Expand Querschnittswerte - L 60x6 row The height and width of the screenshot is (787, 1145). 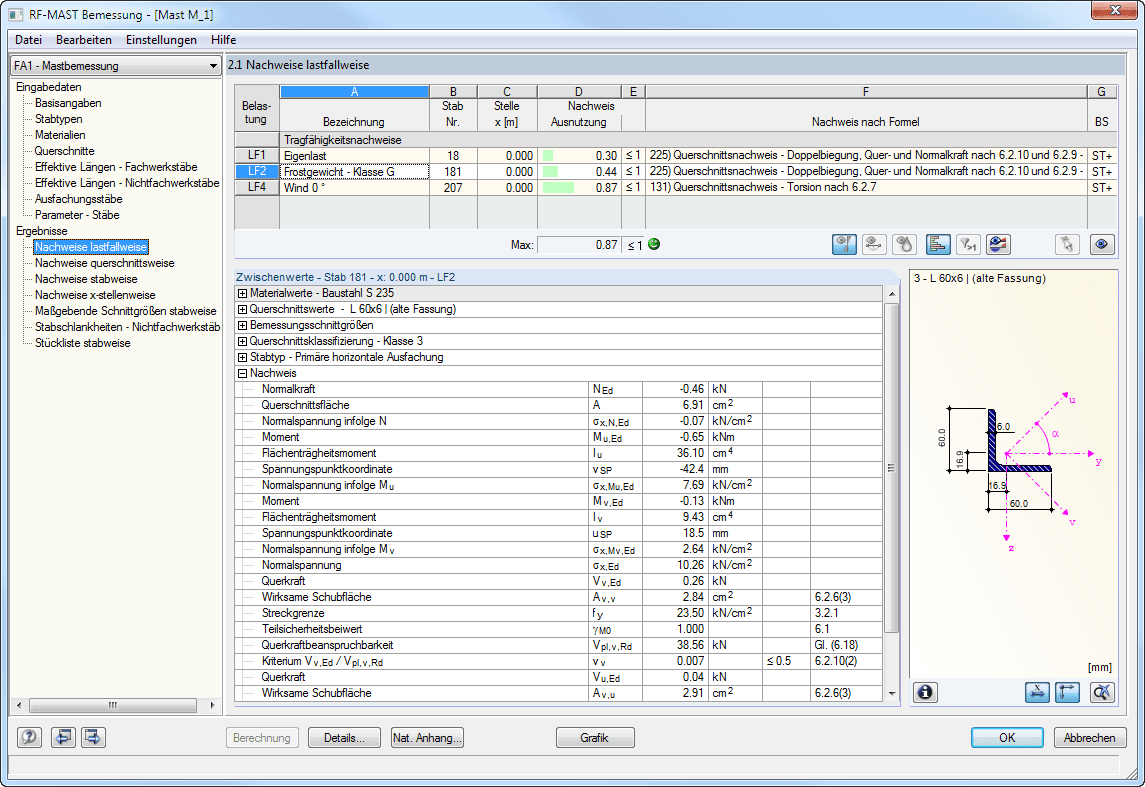(242, 310)
